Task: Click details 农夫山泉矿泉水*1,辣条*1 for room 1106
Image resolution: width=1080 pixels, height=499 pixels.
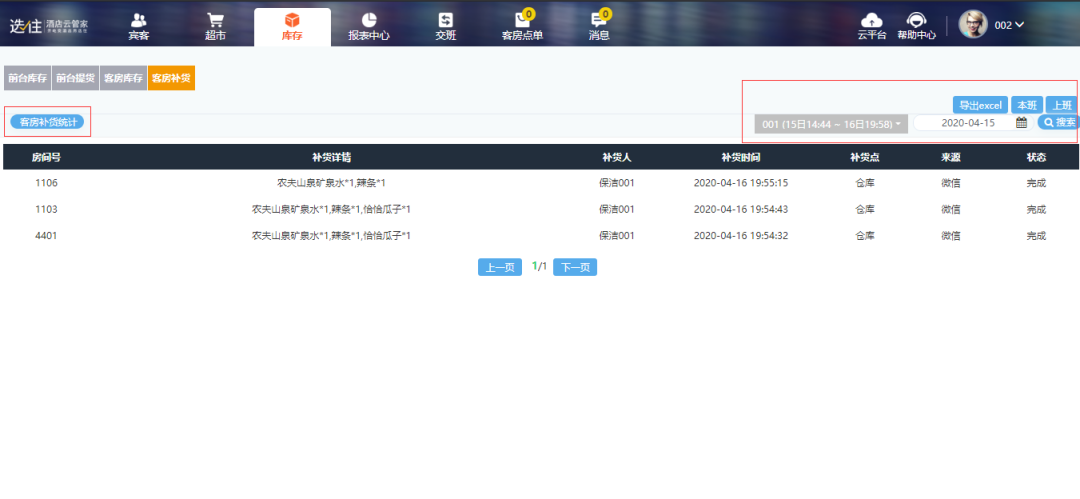Action: coord(331,183)
